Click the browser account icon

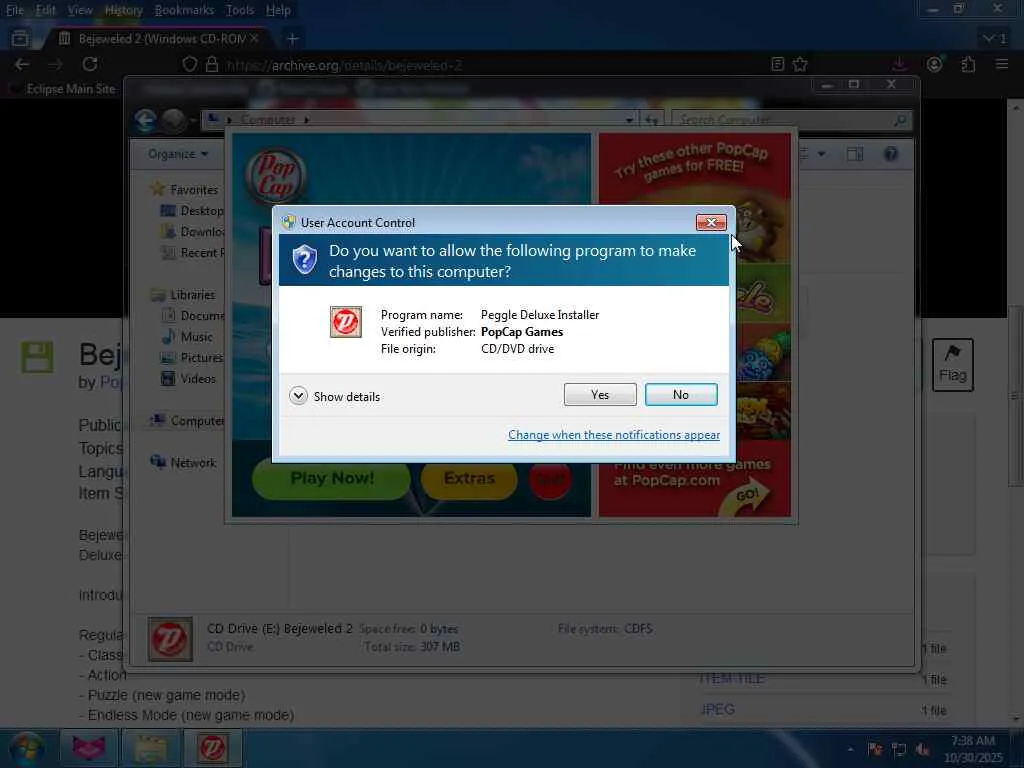[935, 64]
